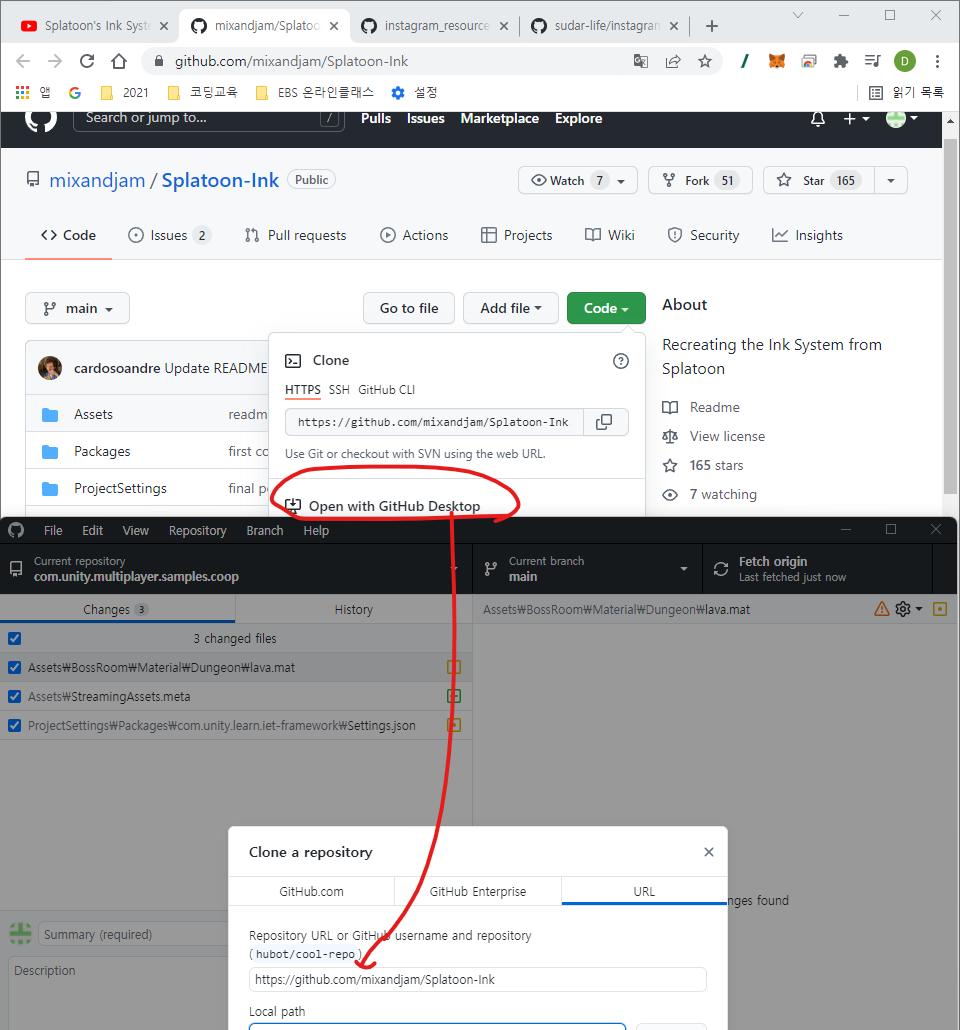Open the MetaMask fox extension
This screenshot has width=960, height=1030.
point(777,61)
